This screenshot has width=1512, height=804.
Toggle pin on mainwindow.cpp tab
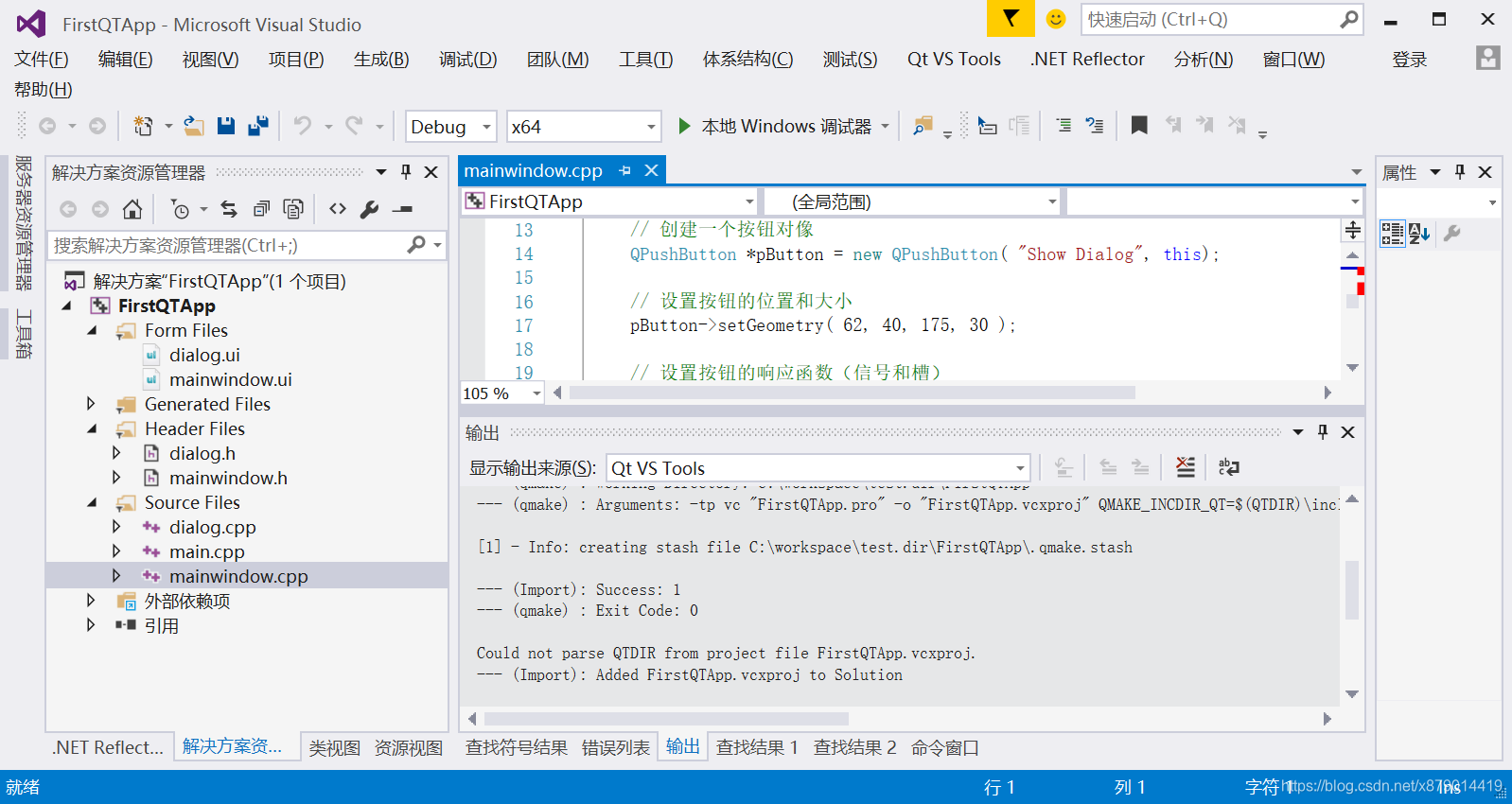[624, 170]
